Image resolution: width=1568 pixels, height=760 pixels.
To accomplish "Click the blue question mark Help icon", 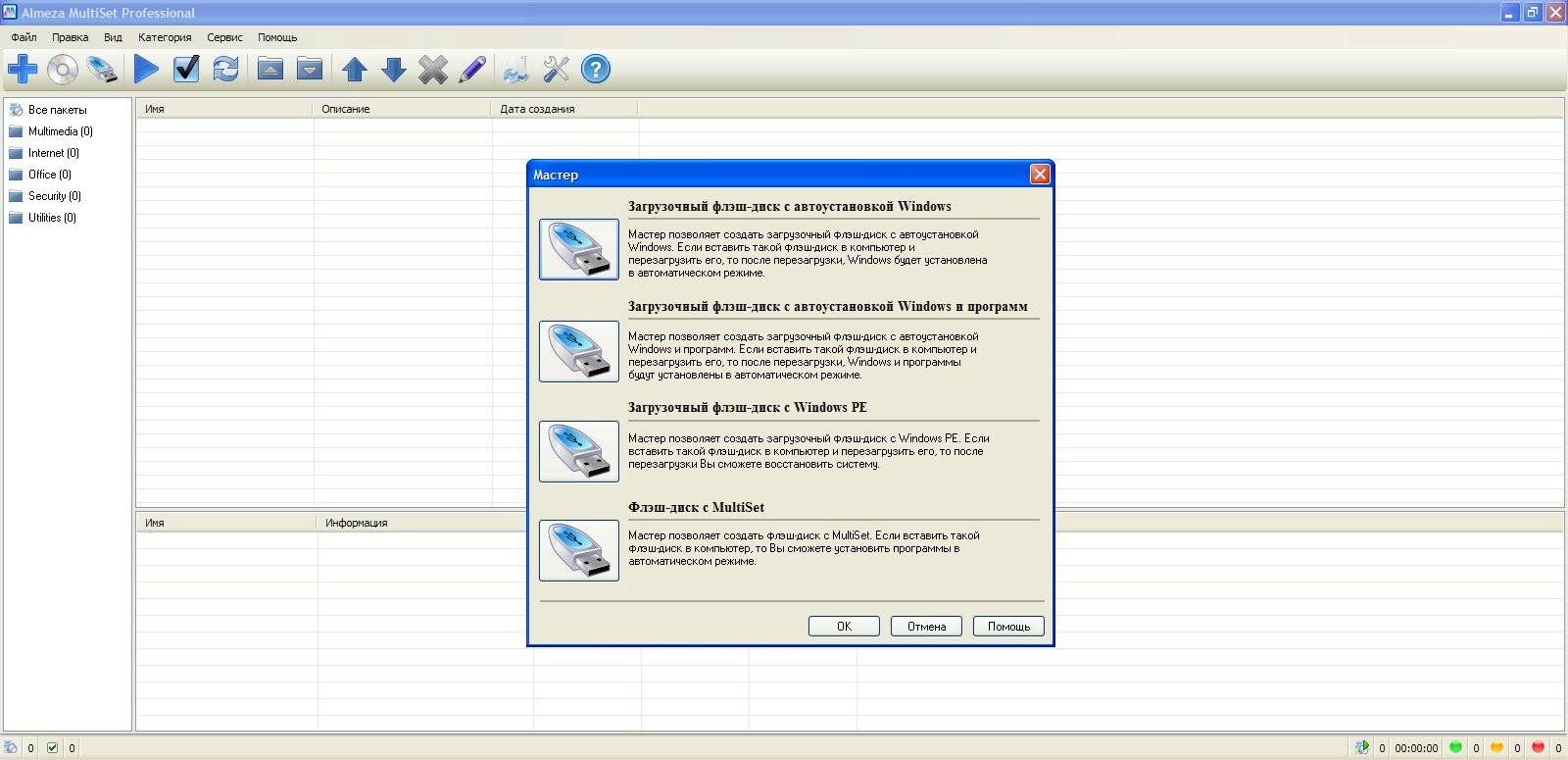I will pos(596,70).
